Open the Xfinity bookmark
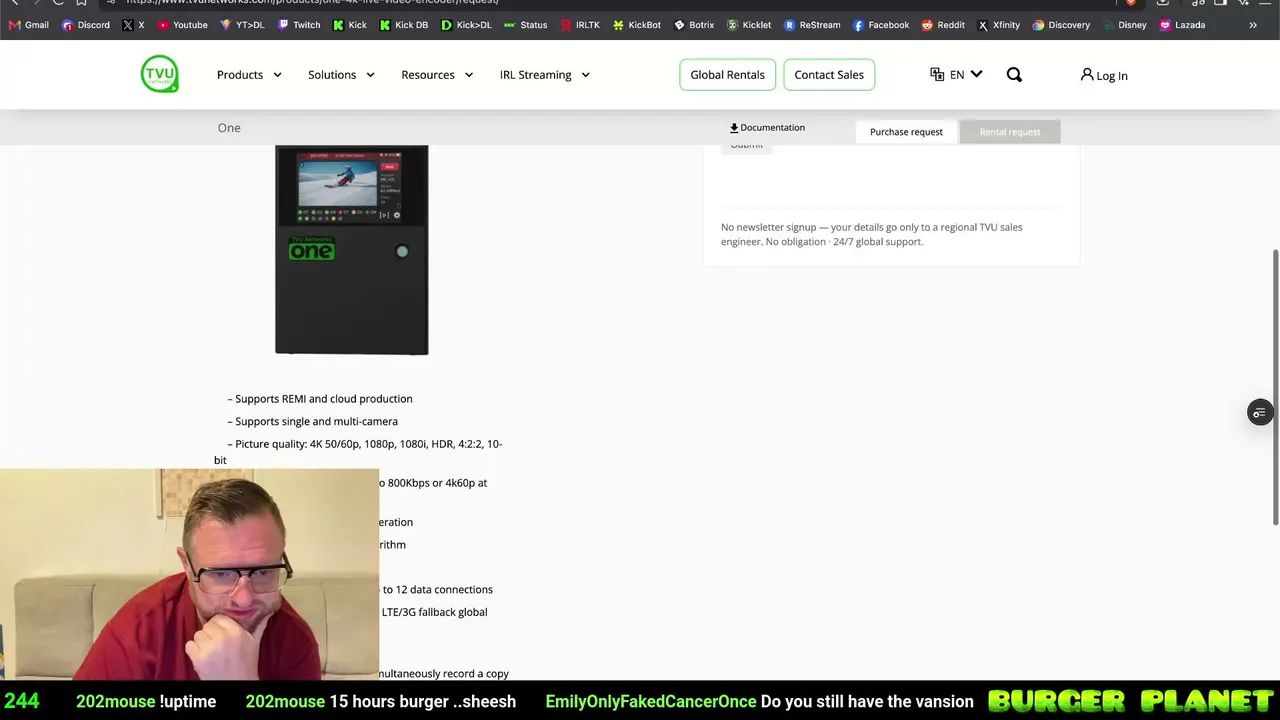This screenshot has width=1280, height=720. [998, 25]
